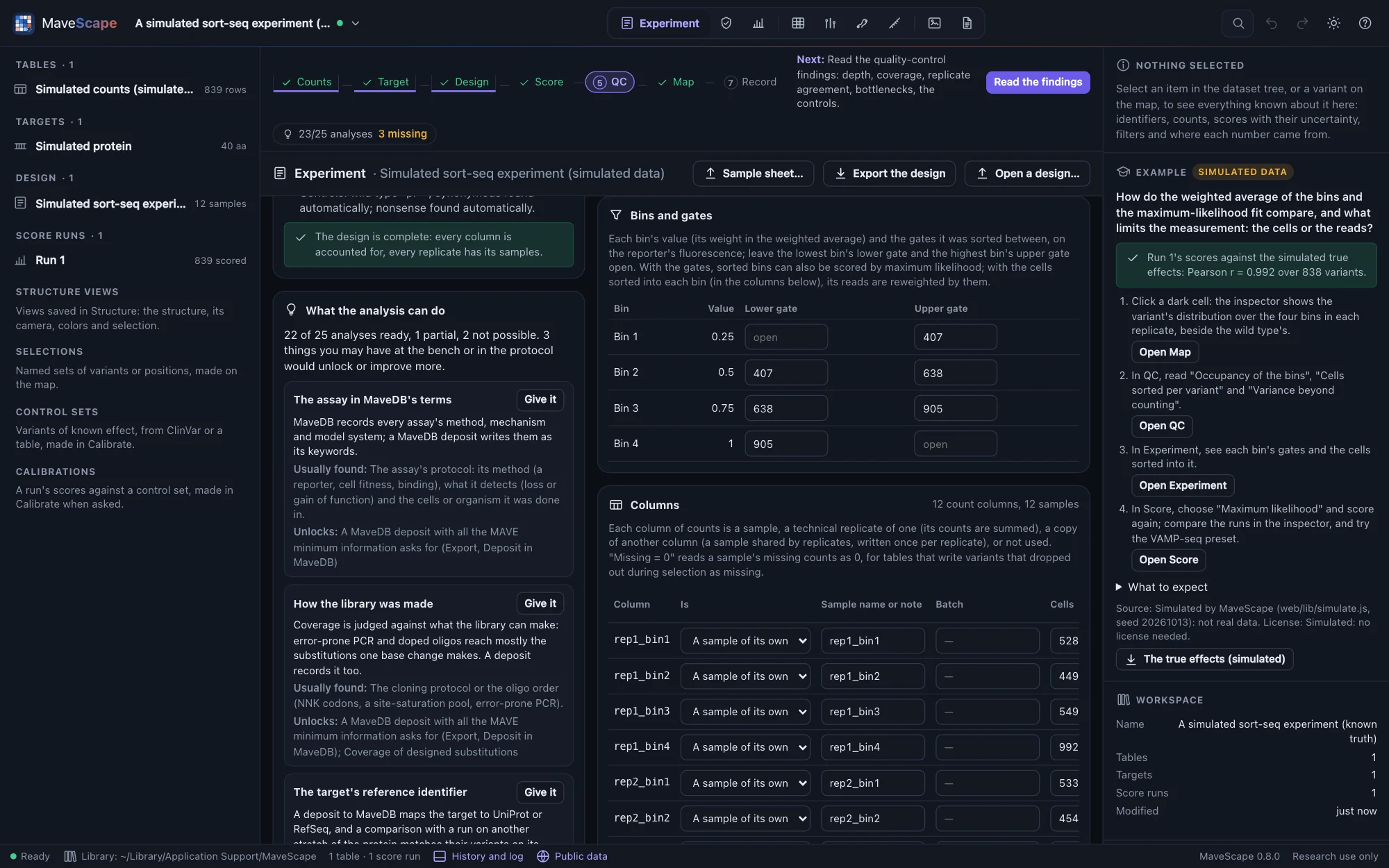The image size is (1389, 868).
Task: Open the grid Map view icon
Action: click(798, 23)
